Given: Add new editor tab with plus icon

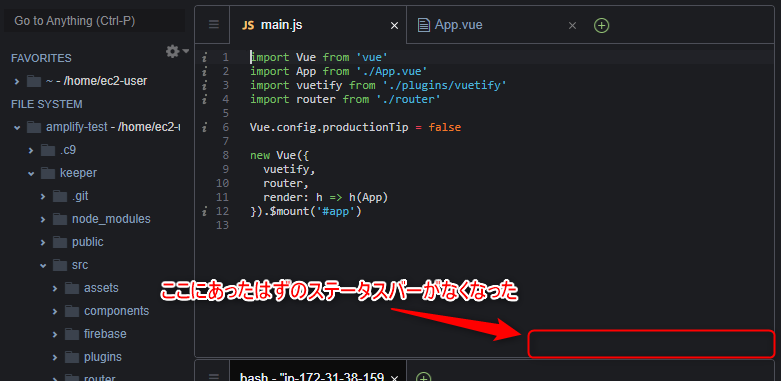Looking at the screenshot, I should click(602, 25).
